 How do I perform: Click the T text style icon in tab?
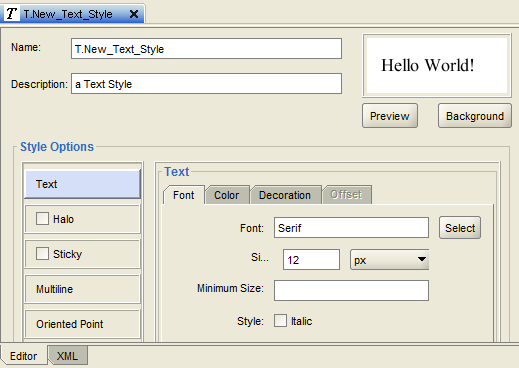[x=12, y=14]
